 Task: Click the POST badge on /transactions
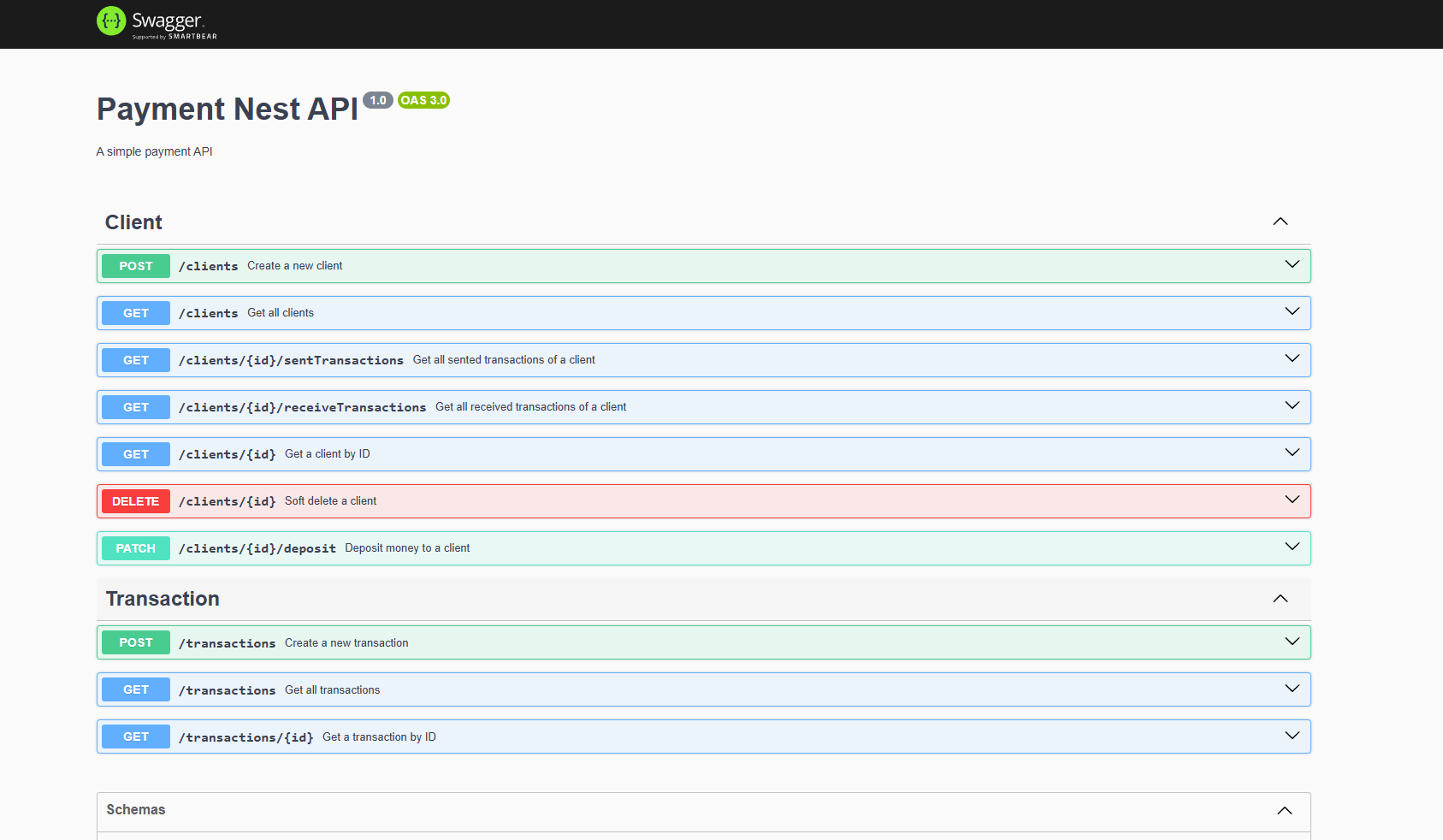pyautogui.click(x=135, y=642)
